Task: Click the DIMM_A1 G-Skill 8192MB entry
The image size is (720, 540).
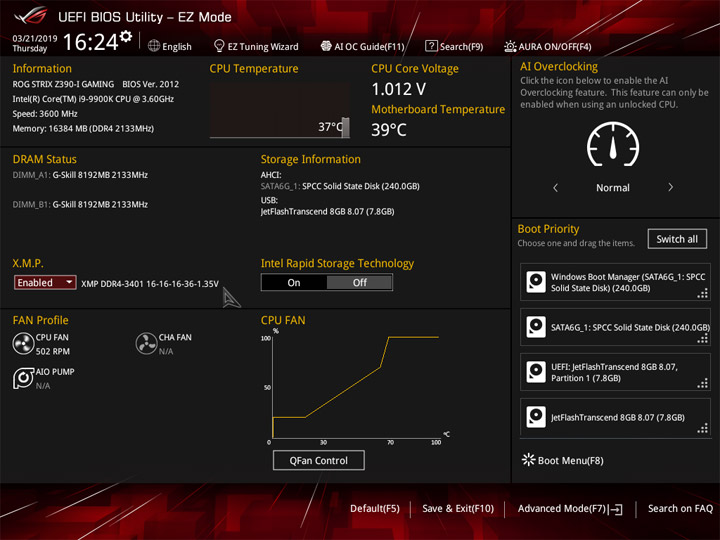Action: point(80,175)
